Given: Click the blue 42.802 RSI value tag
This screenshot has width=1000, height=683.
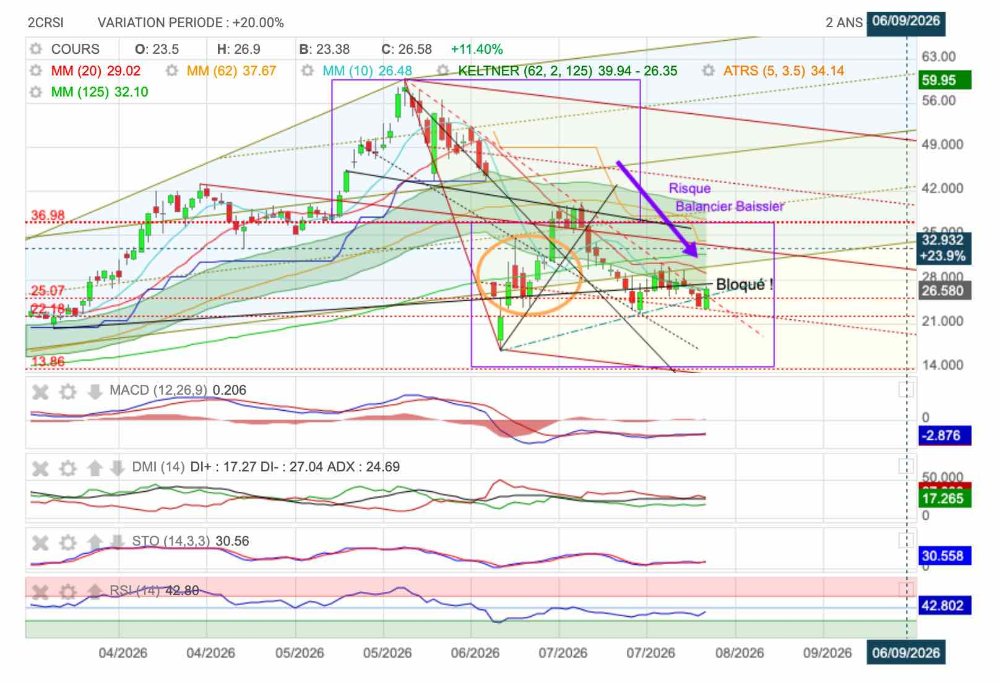Looking at the screenshot, I should pyautogui.click(x=945, y=606).
